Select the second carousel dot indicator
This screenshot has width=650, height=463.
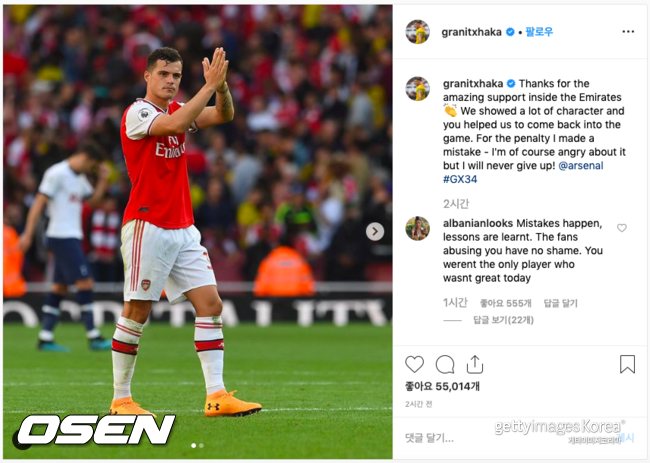pos(201,446)
